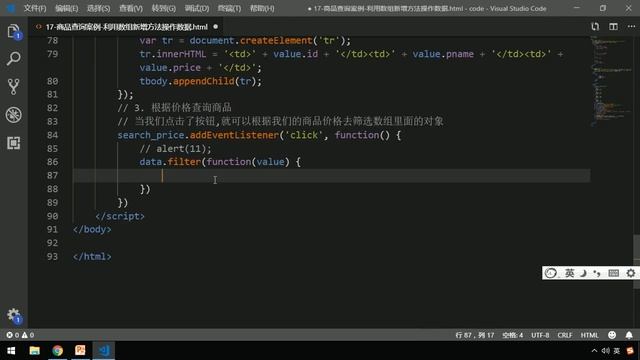Place cursor on empty line 87
The width and height of the screenshot is (640, 360).
[x=331, y=176]
